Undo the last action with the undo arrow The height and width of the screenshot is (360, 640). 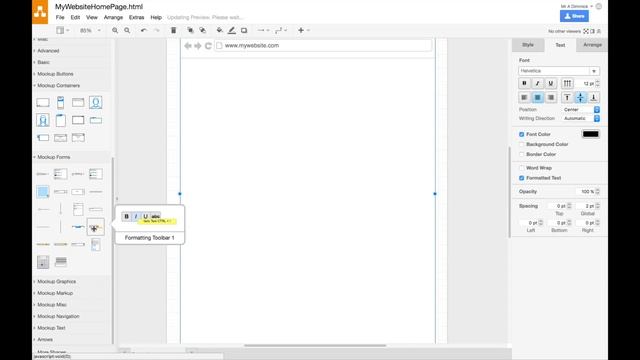pos(144,30)
